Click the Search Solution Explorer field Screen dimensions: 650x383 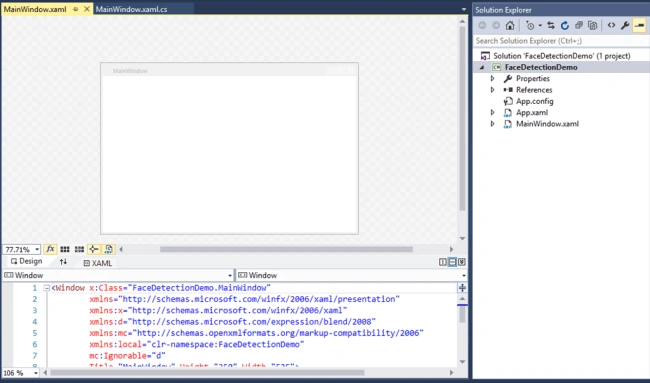point(561,41)
